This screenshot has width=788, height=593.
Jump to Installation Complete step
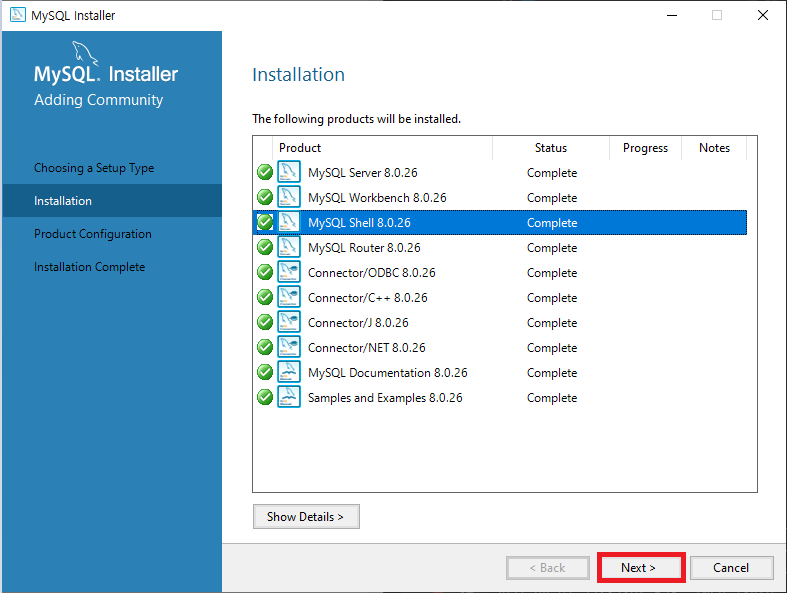point(89,267)
